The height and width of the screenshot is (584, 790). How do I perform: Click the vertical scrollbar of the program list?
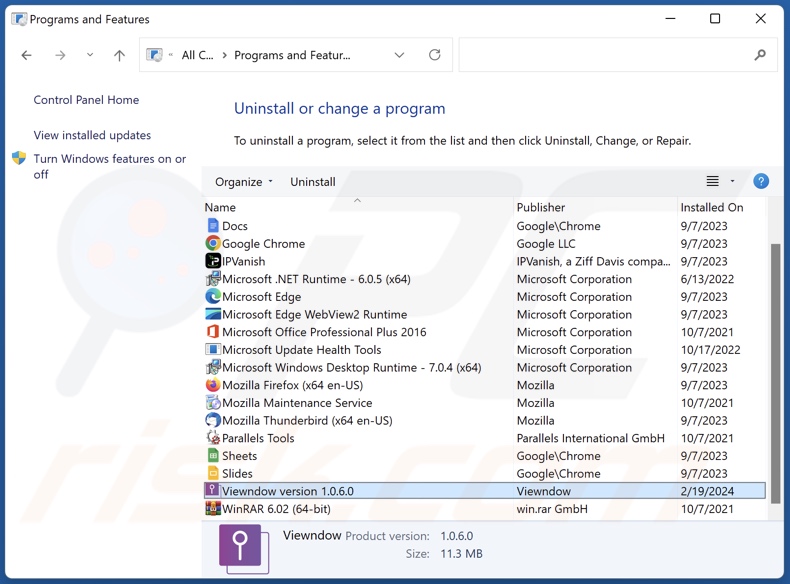tap(776, 373)
